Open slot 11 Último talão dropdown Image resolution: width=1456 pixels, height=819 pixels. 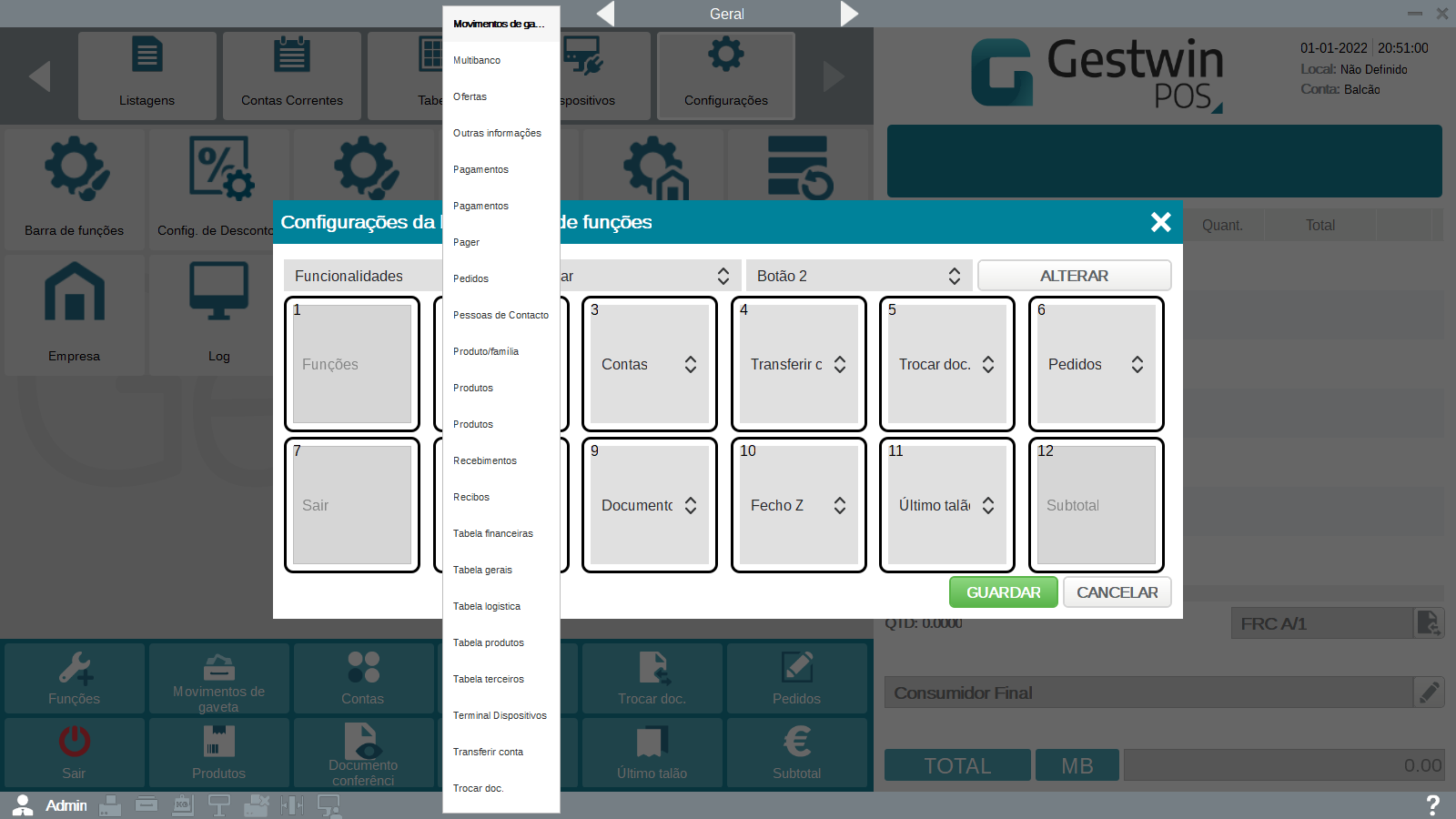[x=947, y=505]
